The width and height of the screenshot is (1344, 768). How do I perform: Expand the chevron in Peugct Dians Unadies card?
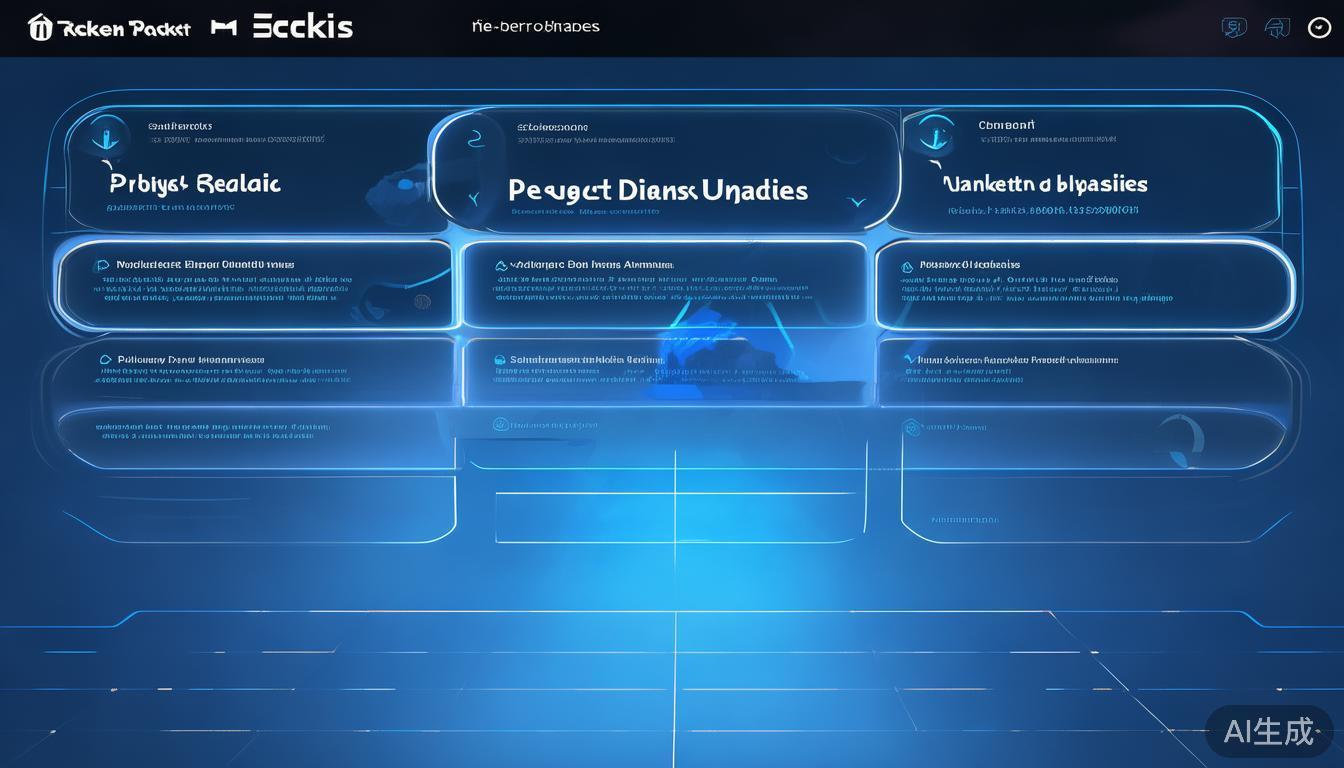pyautogui.click(x=857, y=201)
